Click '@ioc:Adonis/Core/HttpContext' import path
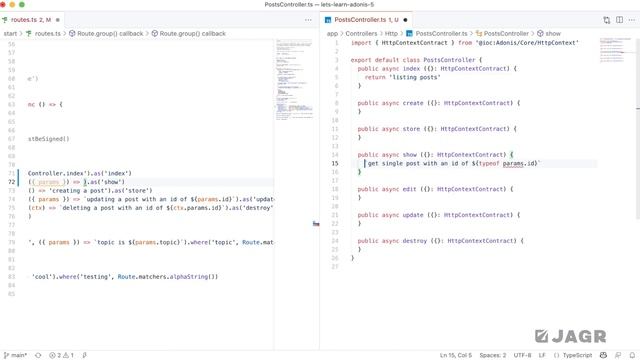640x360 pixels. 527,42
